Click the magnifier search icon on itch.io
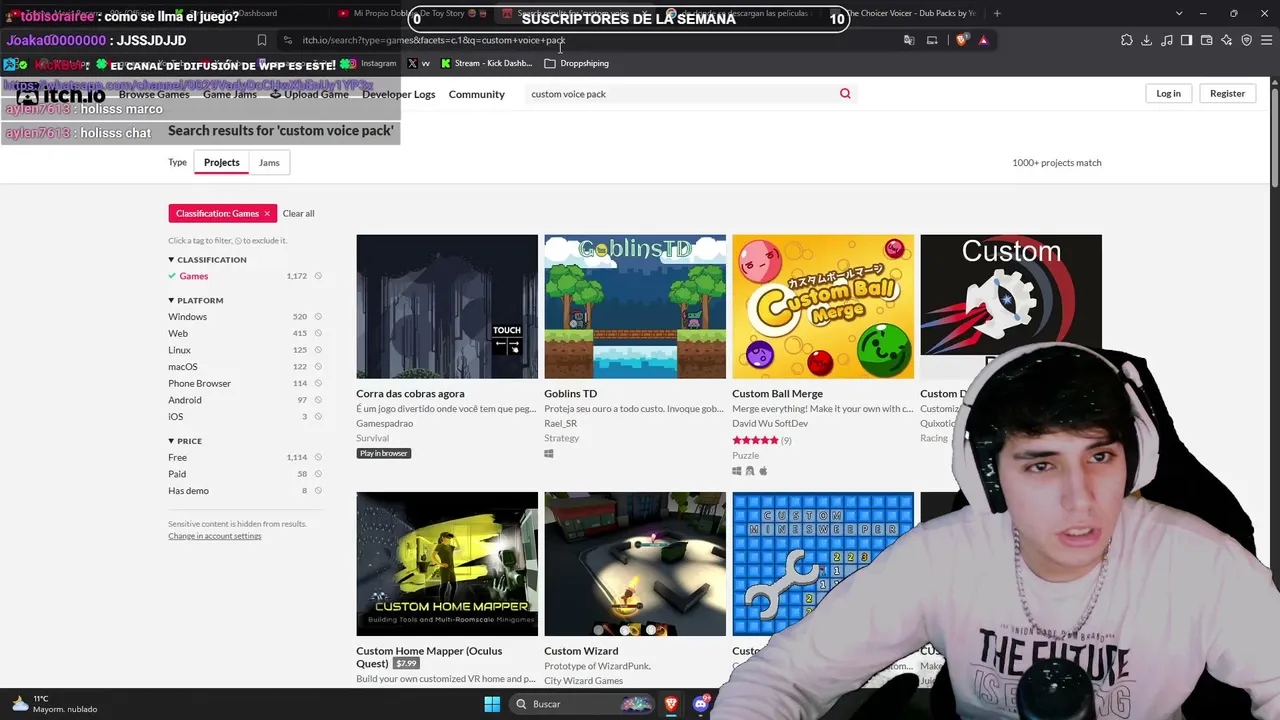 [845, 94]
